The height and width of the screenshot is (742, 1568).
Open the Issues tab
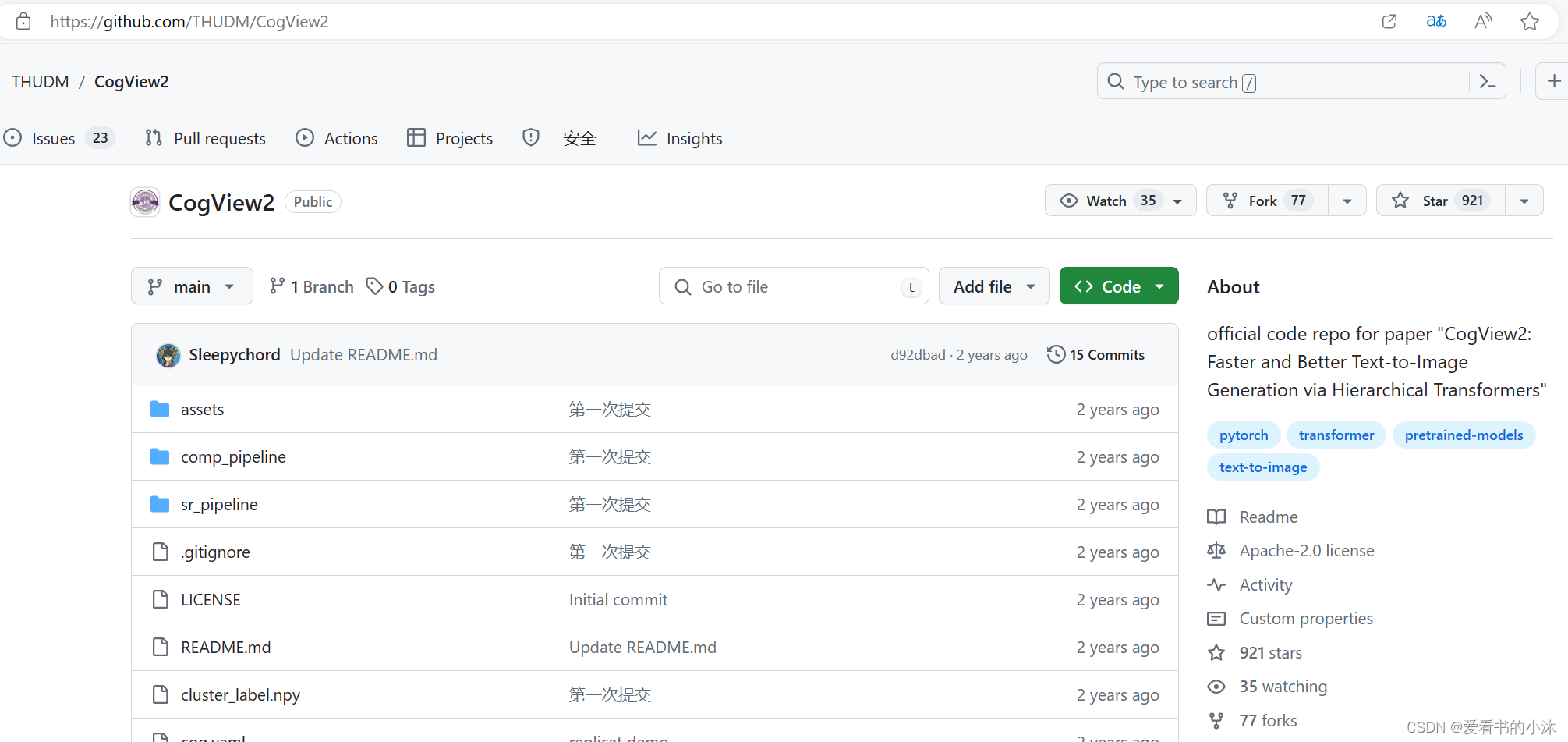point(58,138)
